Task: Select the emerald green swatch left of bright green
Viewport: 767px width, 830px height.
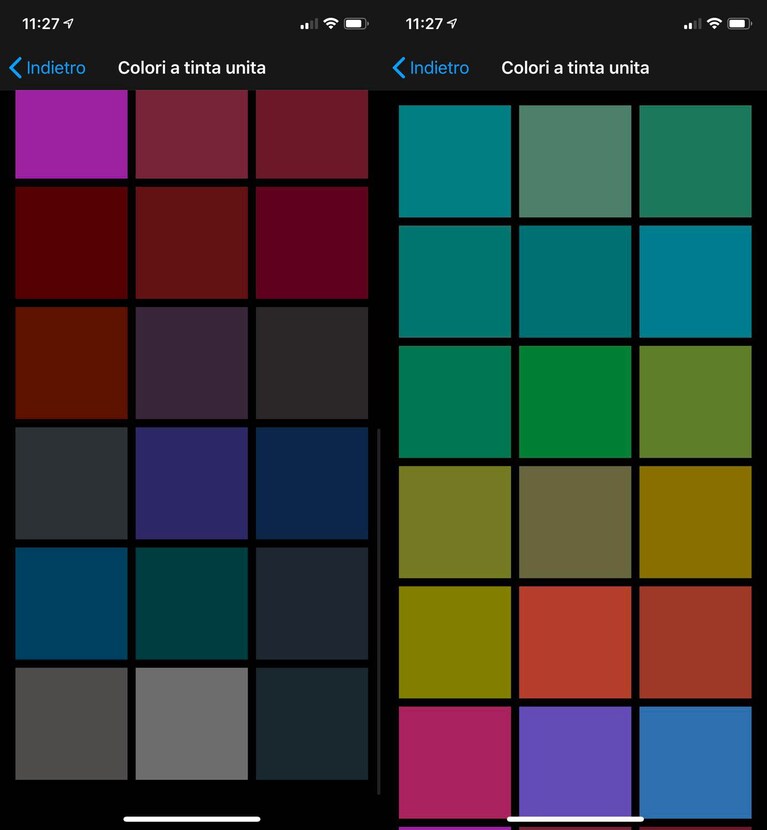Action: pos(455,402)
